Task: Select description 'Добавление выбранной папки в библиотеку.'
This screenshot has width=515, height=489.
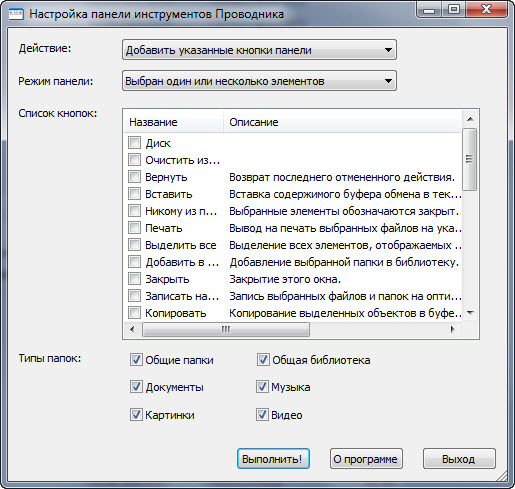Action: click(x=344, y=262)
